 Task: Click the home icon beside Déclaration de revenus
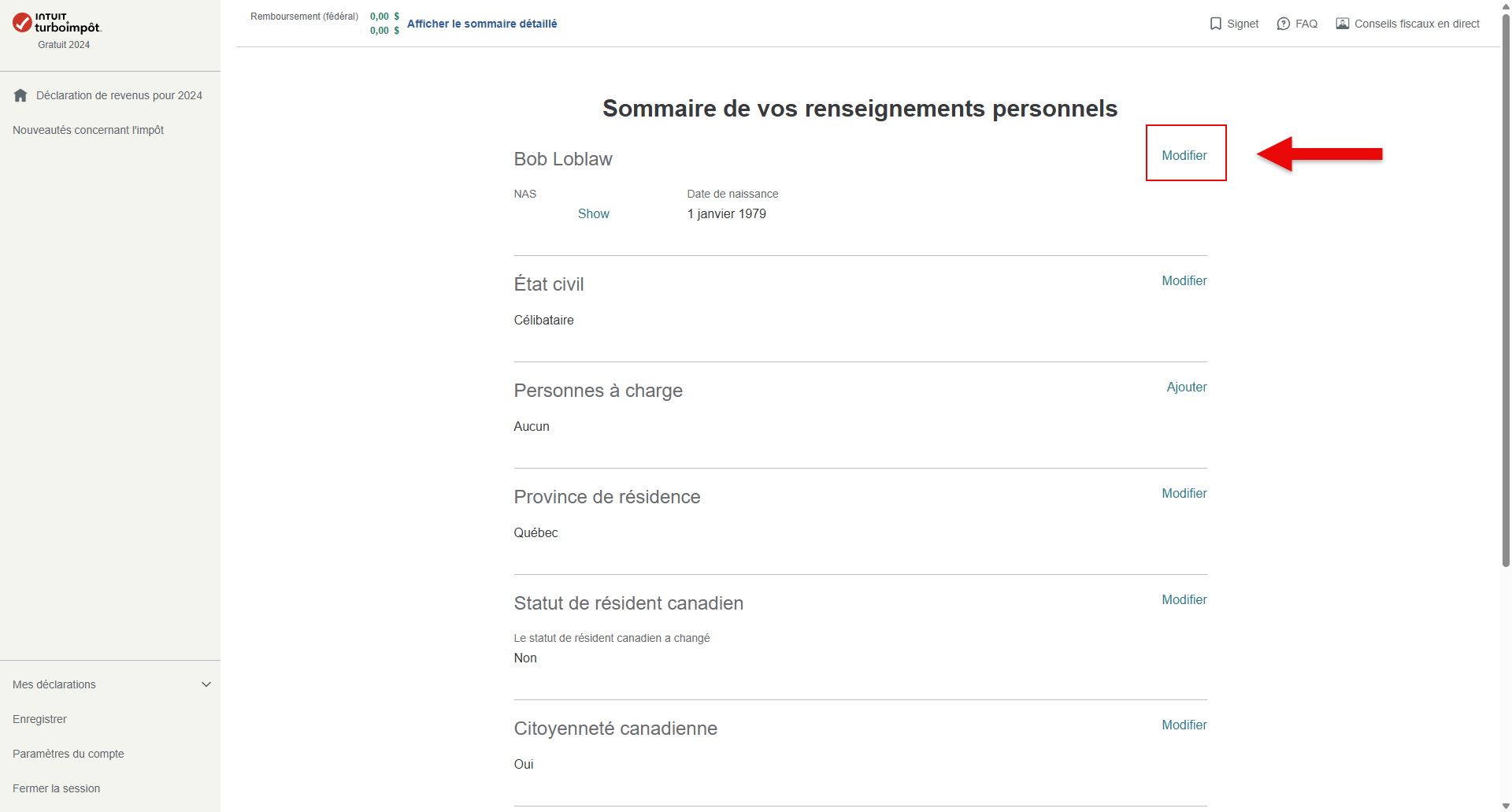coord(20,95)
